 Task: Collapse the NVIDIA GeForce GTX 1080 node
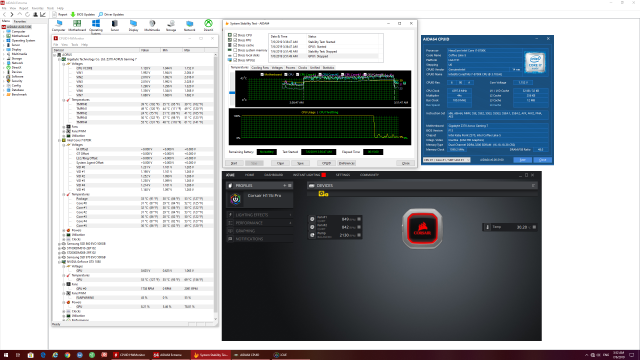(60, 262)
